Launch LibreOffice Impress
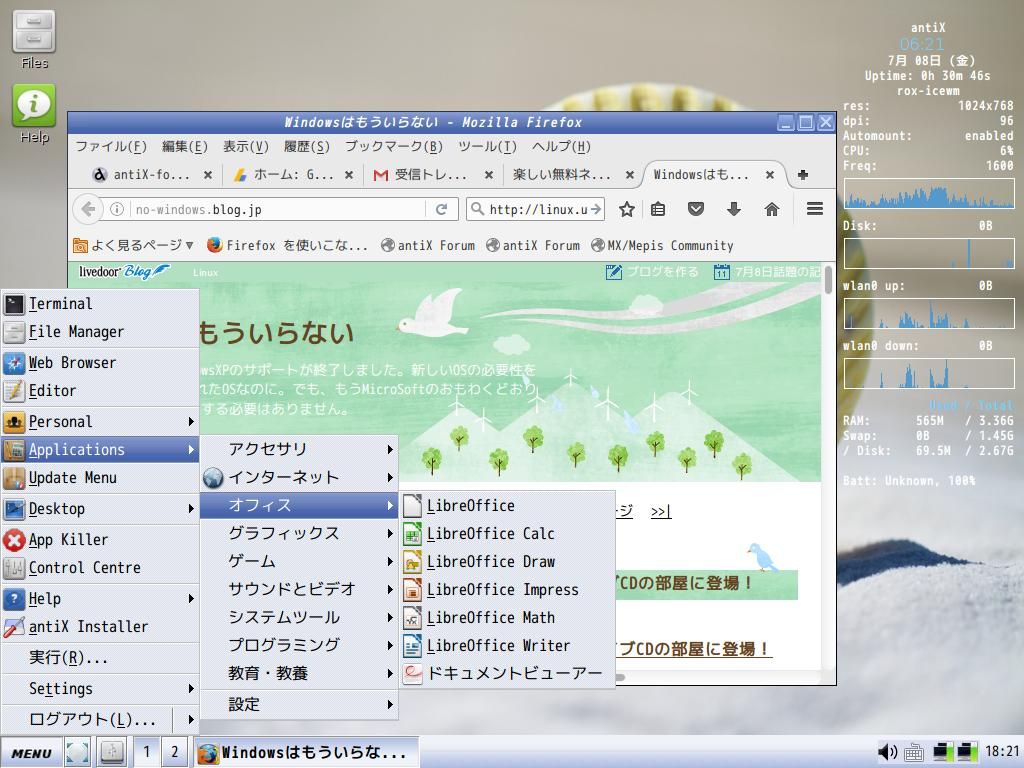Viewport: 1024px width, 768px height. coord(507,590)
